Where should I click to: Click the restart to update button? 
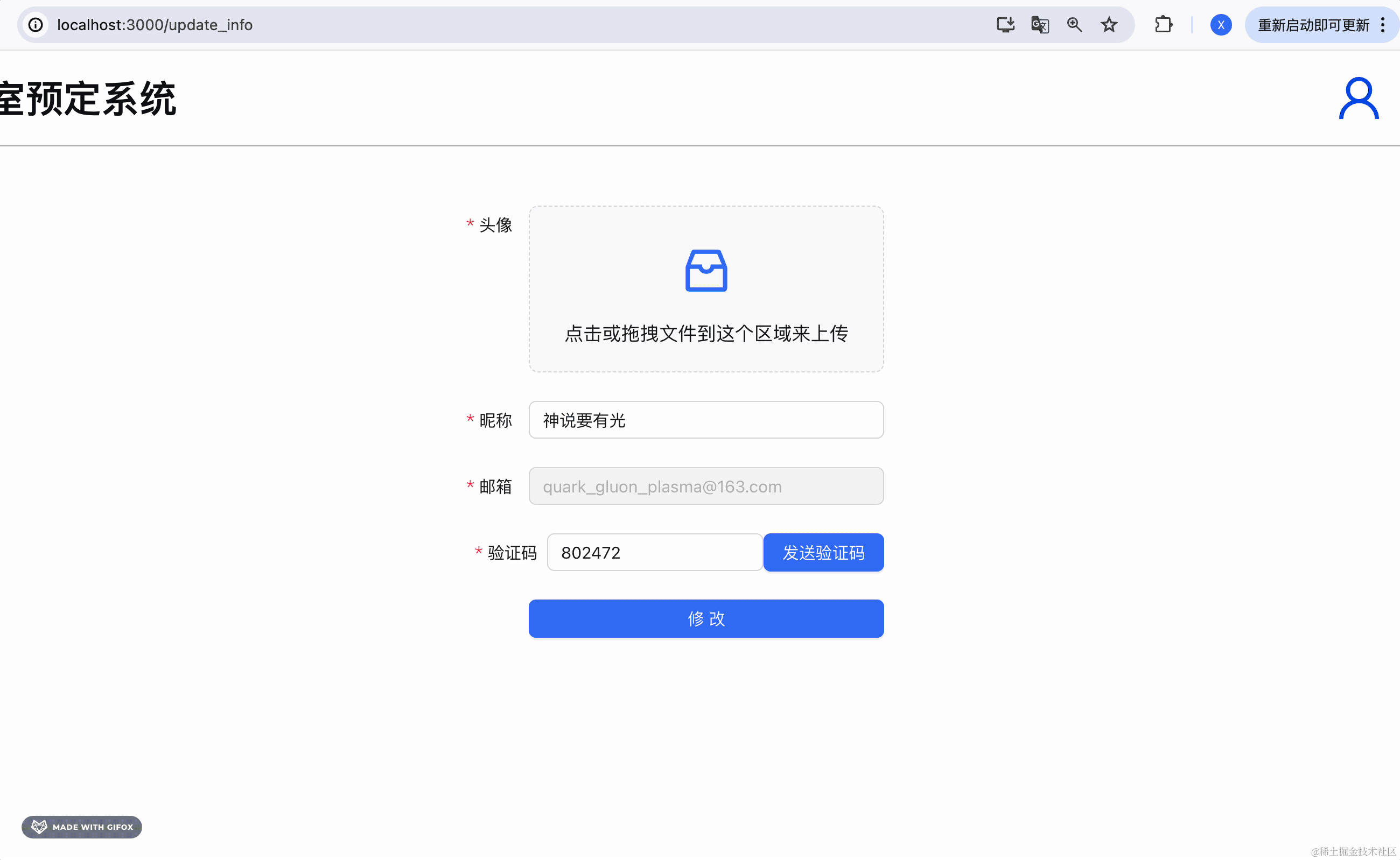click(1313, 25)
